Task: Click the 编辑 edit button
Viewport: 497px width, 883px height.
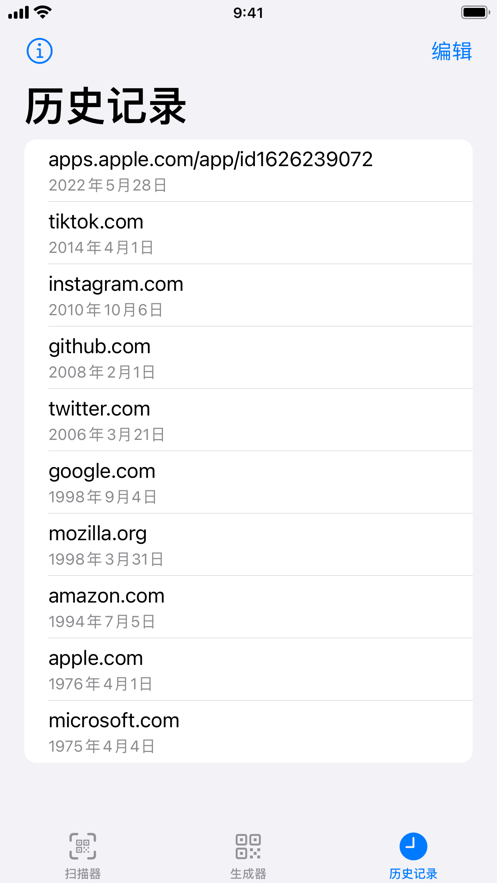Action: coord(451,51)
